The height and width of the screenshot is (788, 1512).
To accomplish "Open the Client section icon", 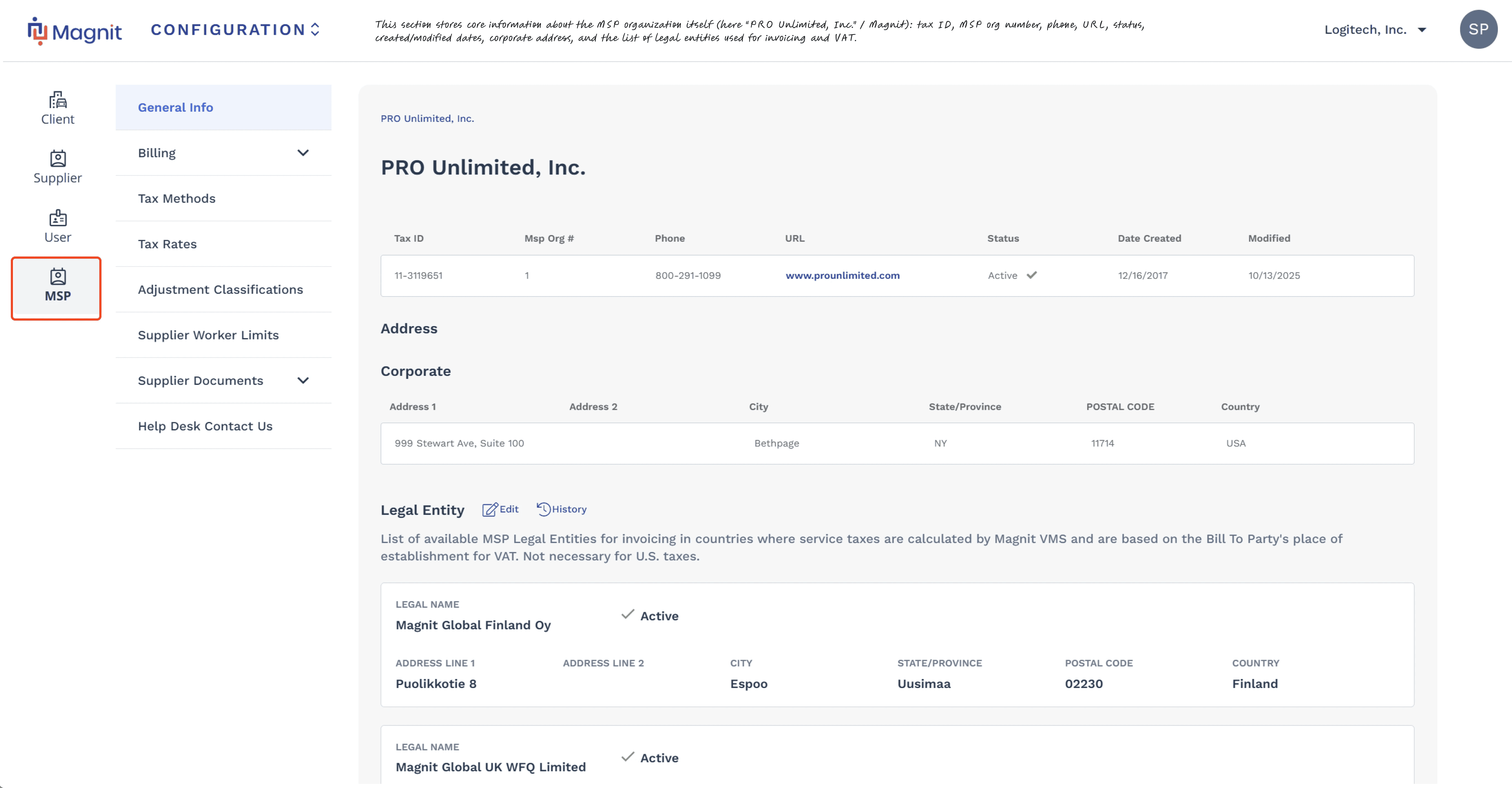I will pos(58,100).
